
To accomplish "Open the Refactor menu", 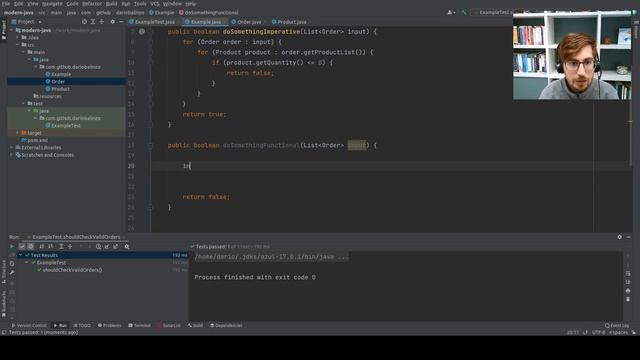I will click(92, 4).
